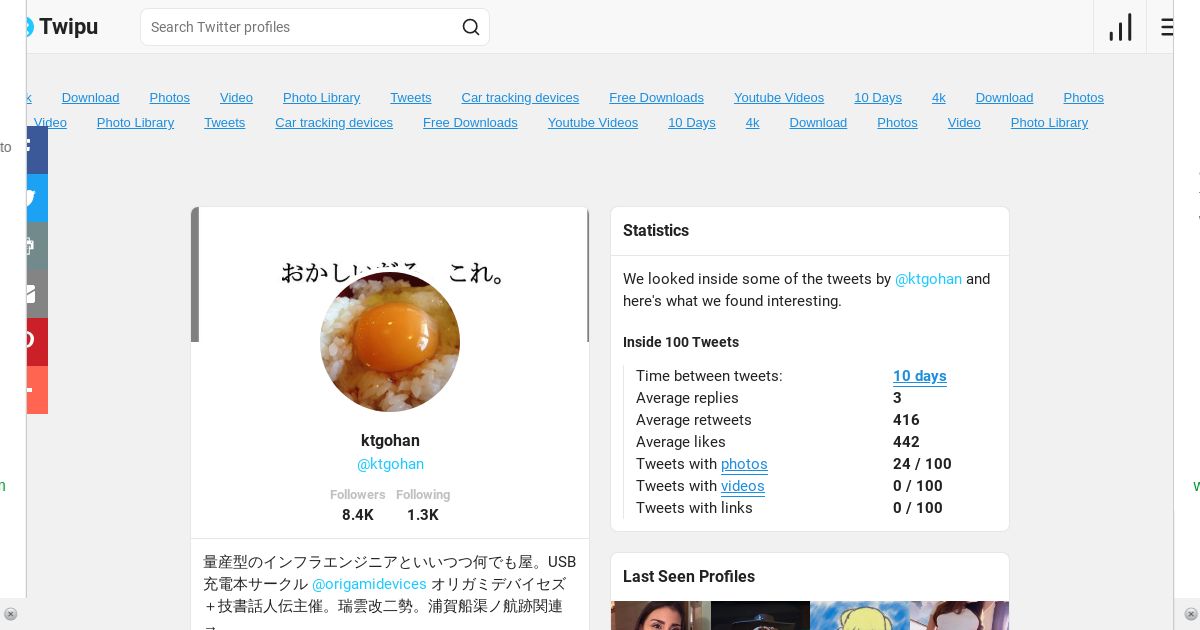The height and width of the screenshot is (630, 1200).
Task: Click the magnifier search icon
Action: [x=471, y=27]
